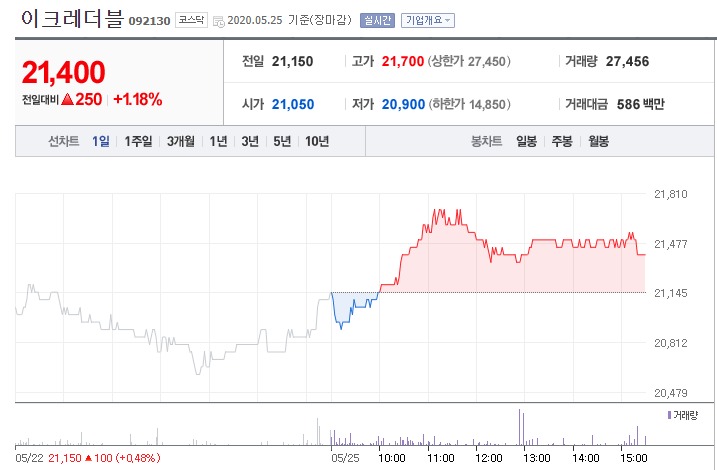
Task: Click the 13:00 time axis label
Action: coord(537,458)
